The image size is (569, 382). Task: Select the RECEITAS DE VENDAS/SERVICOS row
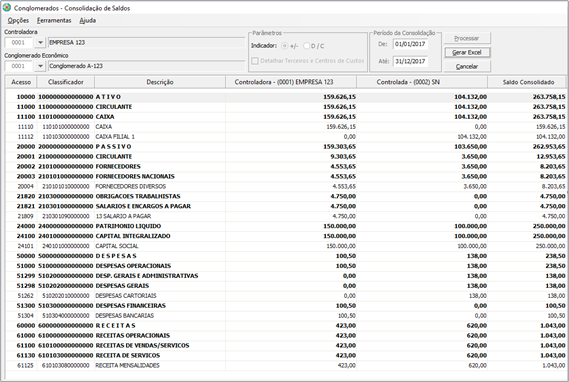(x=286, y=345)
